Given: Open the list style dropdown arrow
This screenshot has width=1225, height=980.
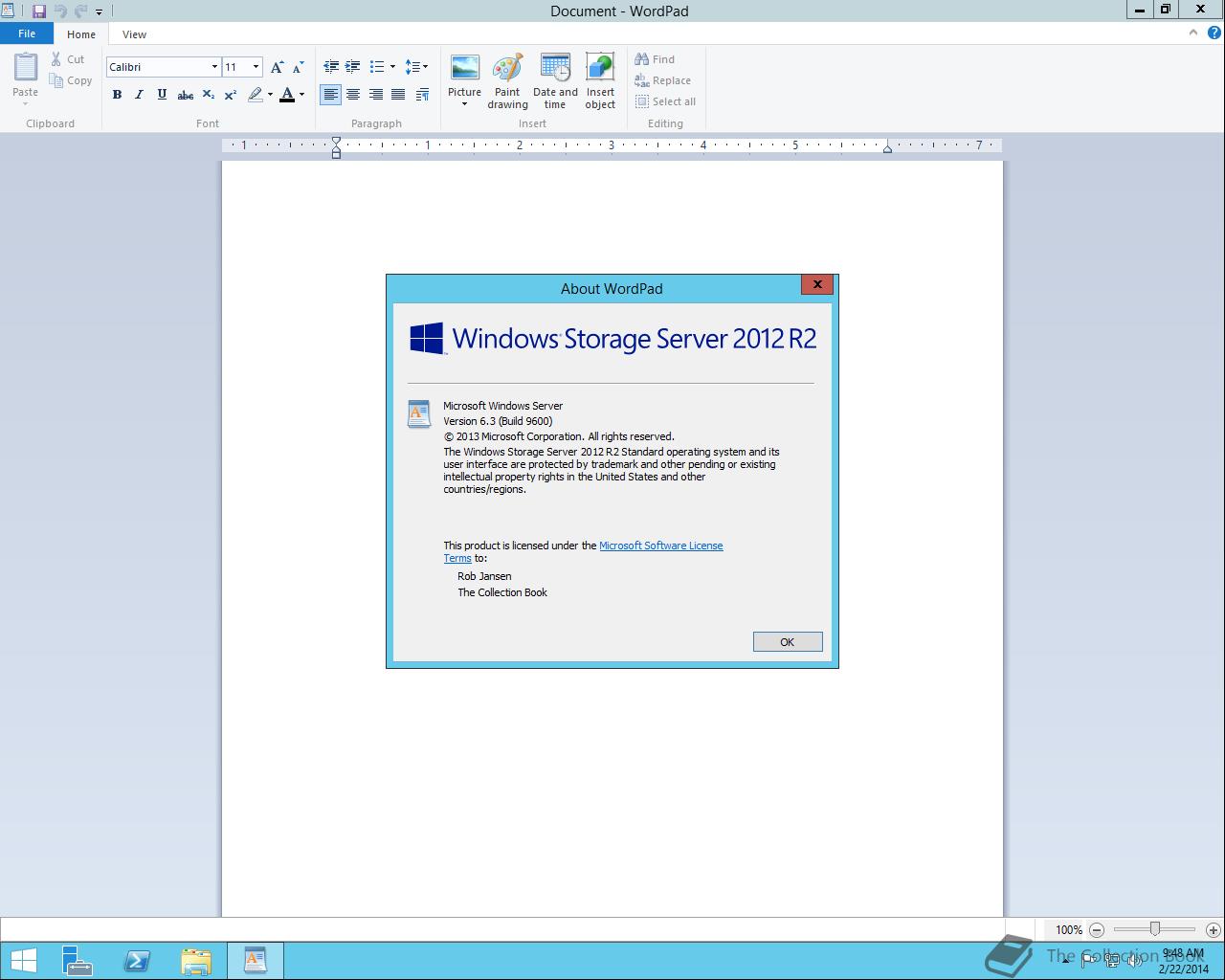Looking at the screenshot, I should click(x=392, y=67).
